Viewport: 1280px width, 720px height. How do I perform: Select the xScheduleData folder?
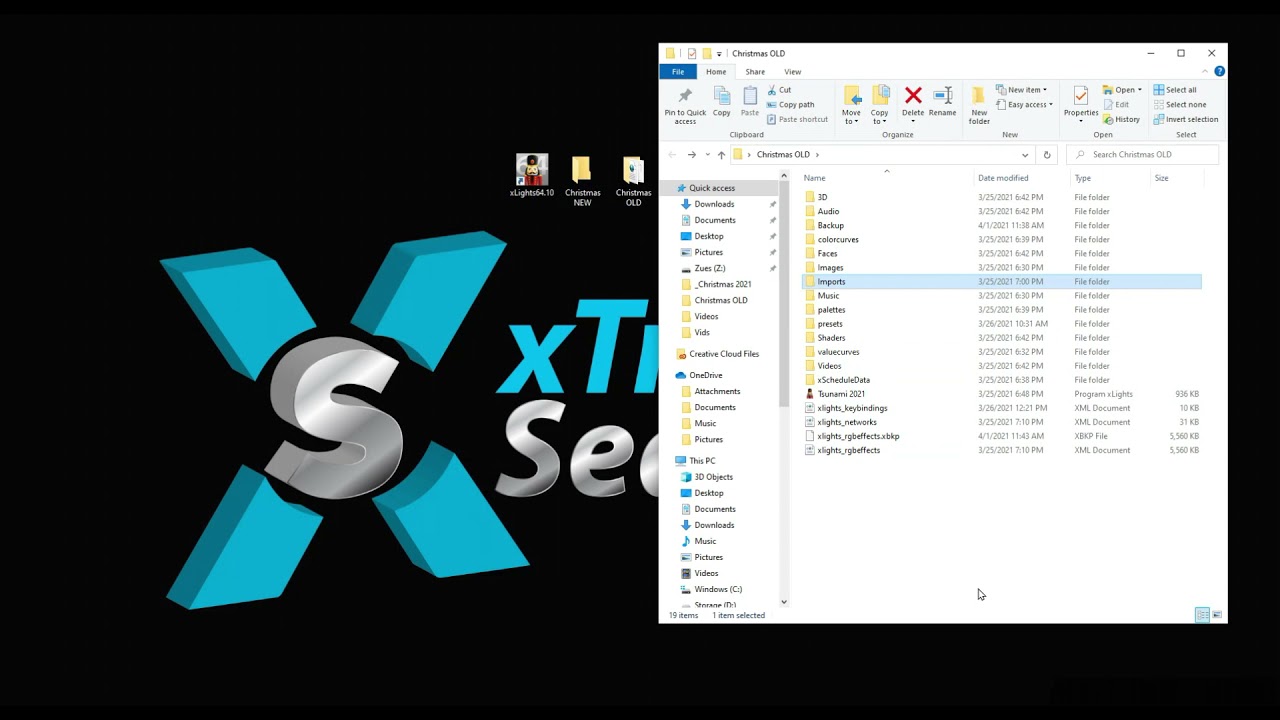coord(843,380)
